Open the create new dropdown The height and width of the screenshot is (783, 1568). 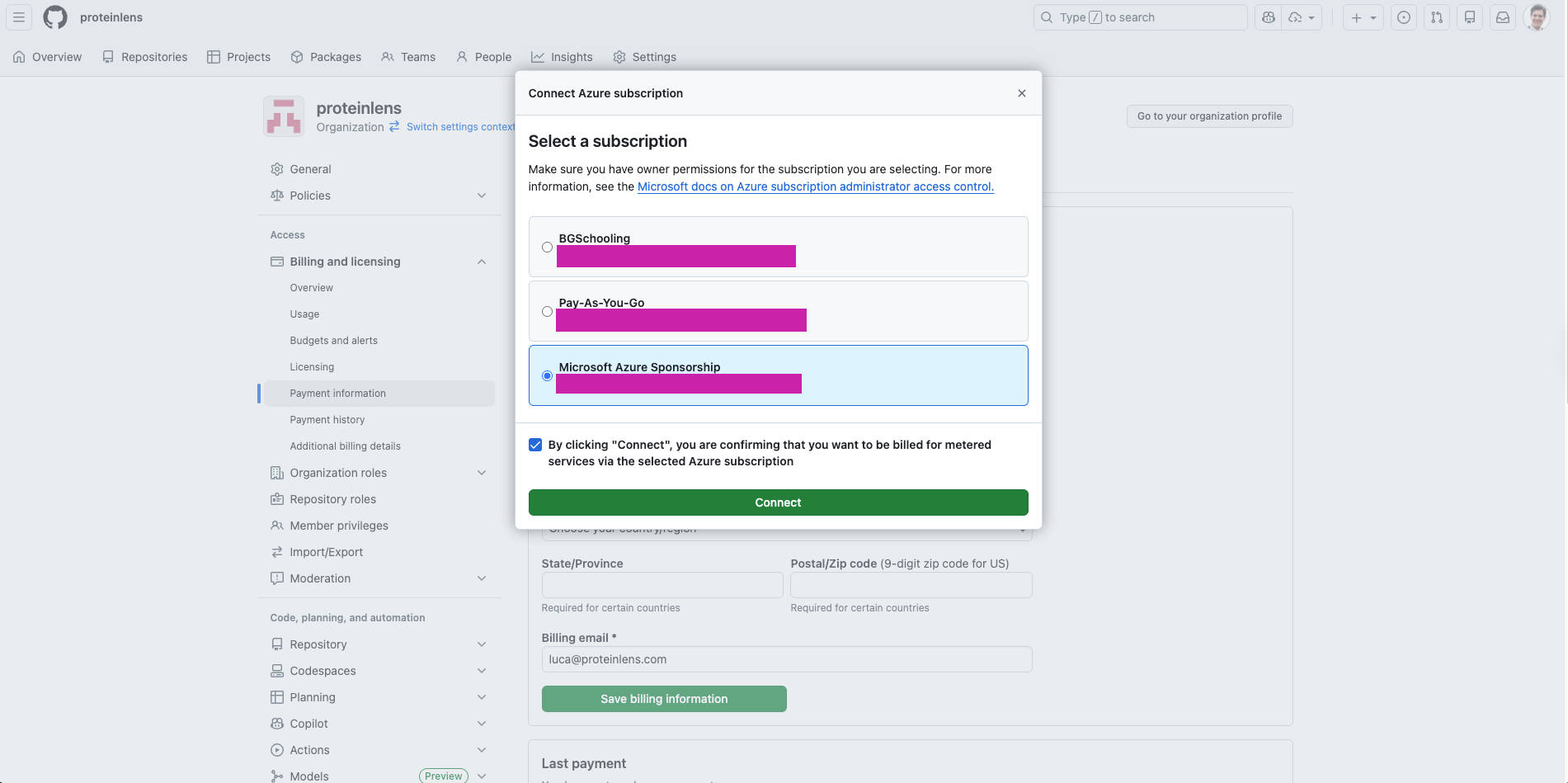coord(1363,17)
